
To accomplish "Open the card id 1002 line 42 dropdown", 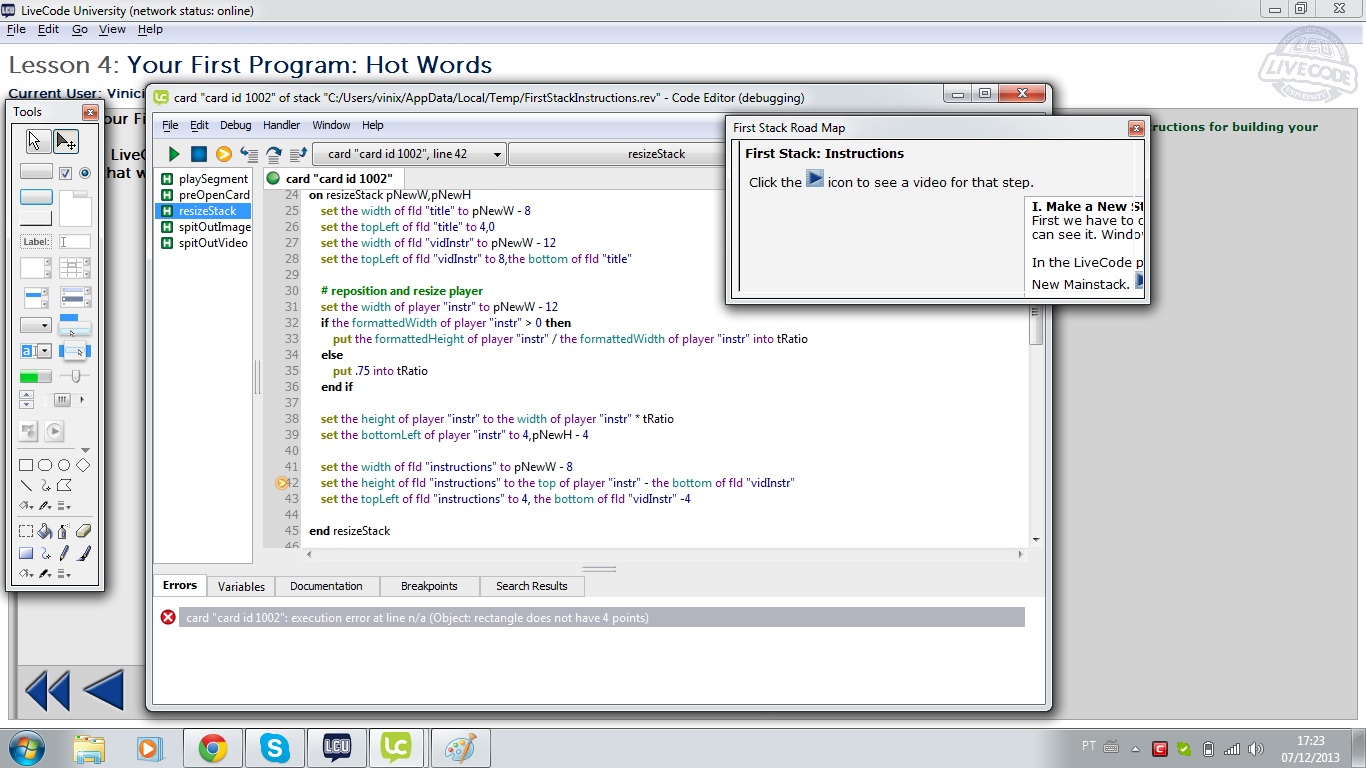I will click(x=409, y=154).
